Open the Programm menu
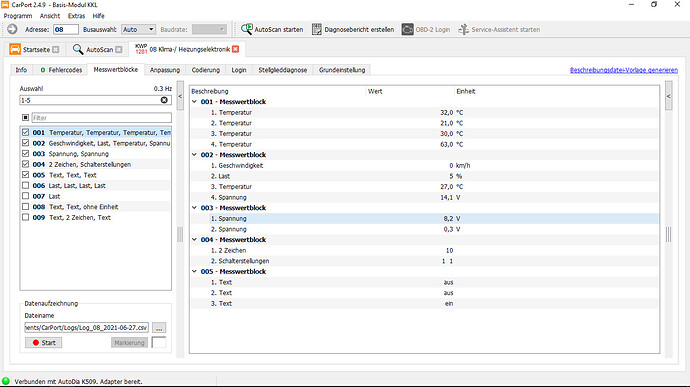690x387 pixels. [18, 16]
